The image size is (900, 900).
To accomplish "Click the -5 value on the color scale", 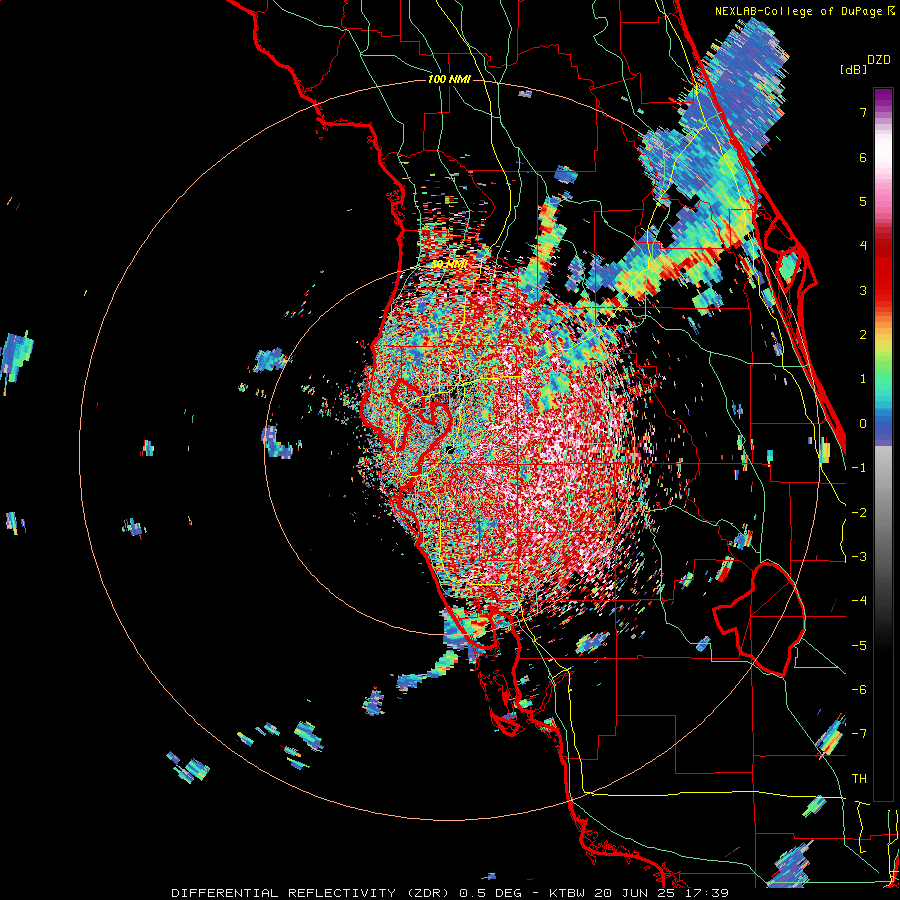I will tap(859, 646).
